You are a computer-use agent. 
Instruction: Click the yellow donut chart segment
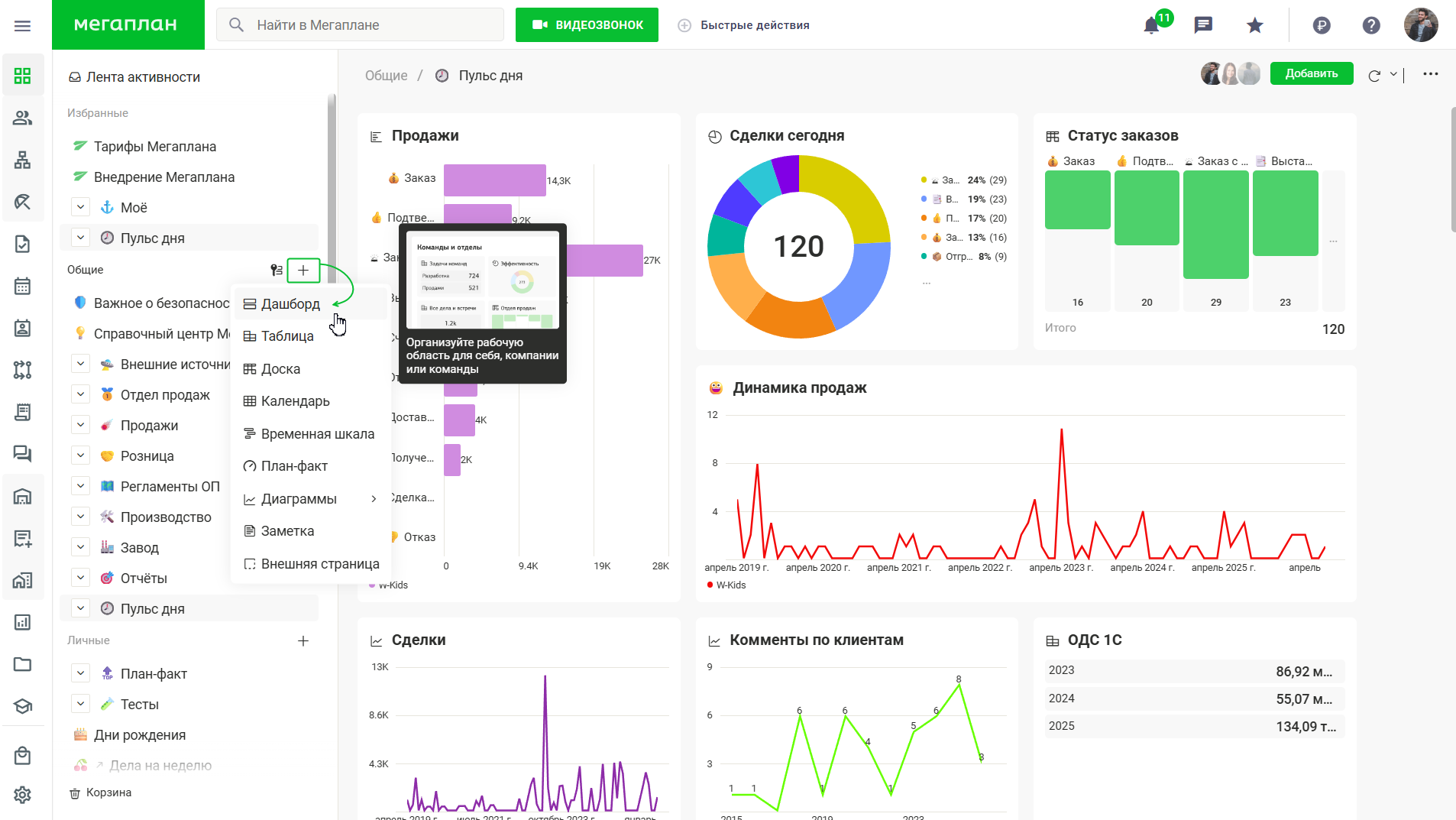tap(849, 191)
